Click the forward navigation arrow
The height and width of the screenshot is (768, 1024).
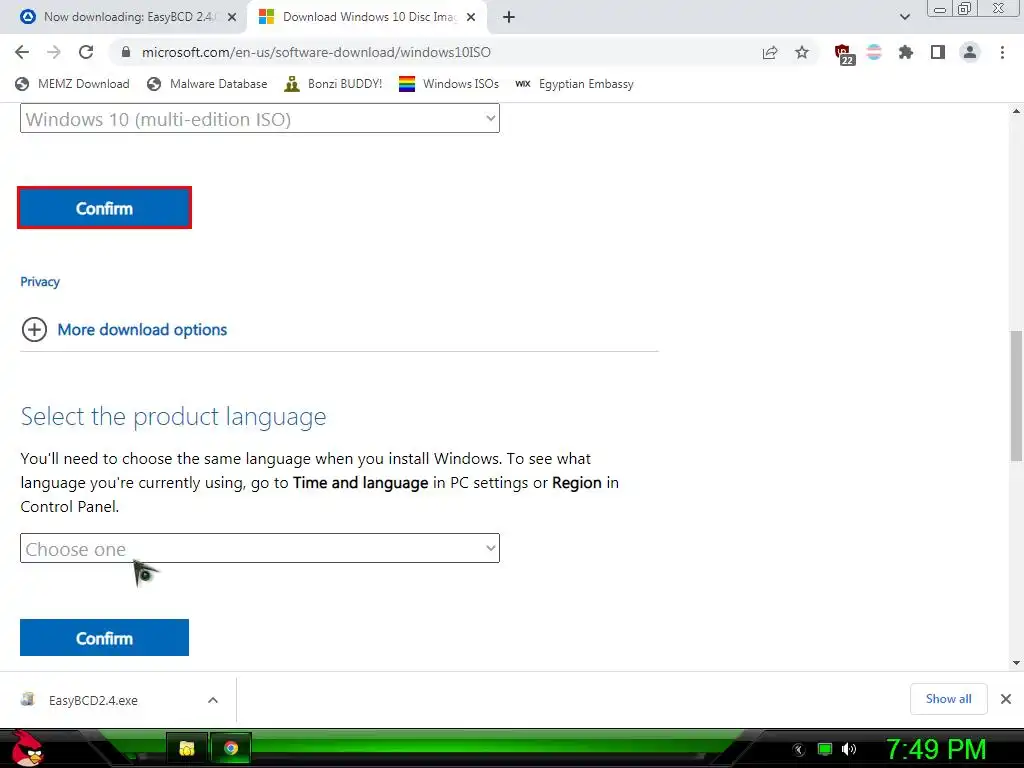pos(54,52)
